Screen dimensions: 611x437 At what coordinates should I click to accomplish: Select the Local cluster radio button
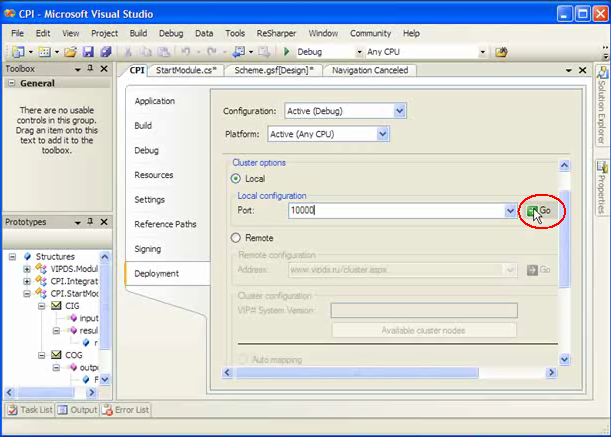point(236,178)
